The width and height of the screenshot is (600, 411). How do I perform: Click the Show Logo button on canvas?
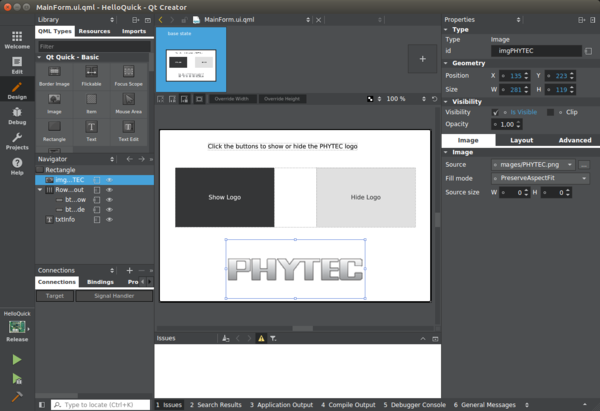pos(225,197)
